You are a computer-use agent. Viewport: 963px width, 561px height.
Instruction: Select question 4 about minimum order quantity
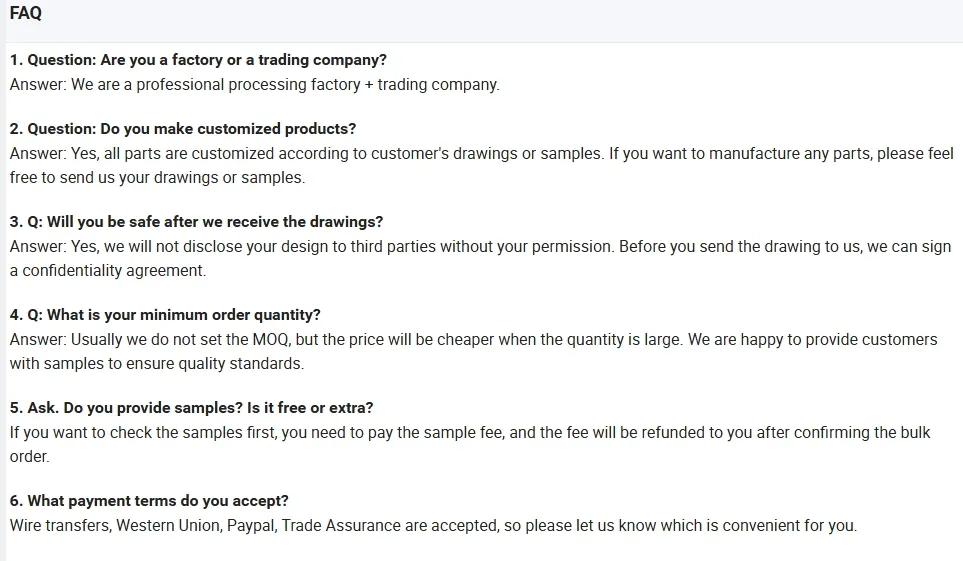pyautogui.click(x=165, y=315)
